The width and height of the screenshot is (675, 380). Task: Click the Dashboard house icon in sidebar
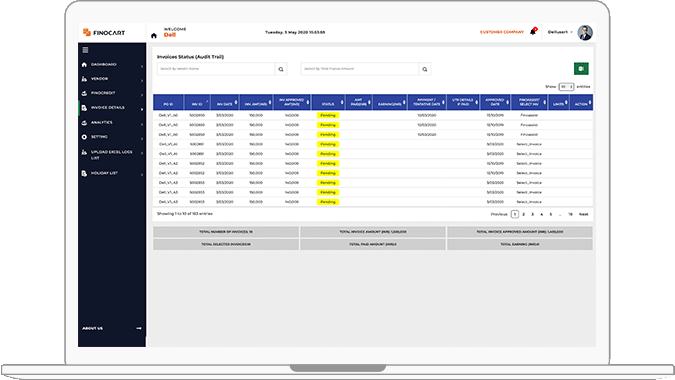click(x=84, y=65)
